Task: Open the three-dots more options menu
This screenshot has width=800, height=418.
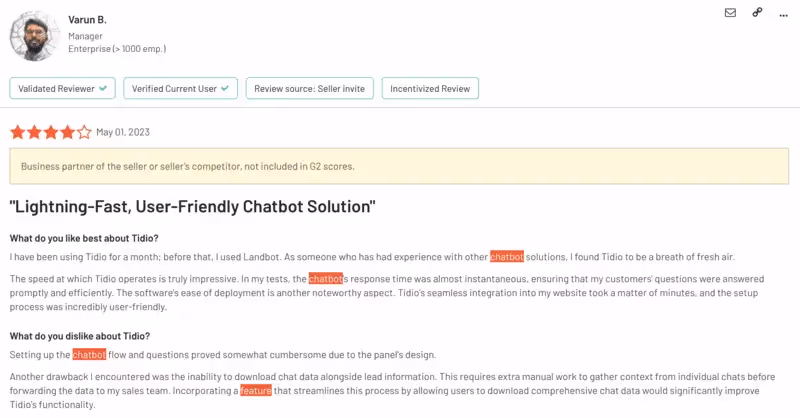Action: pyautogui.click(x=783, y=16)
